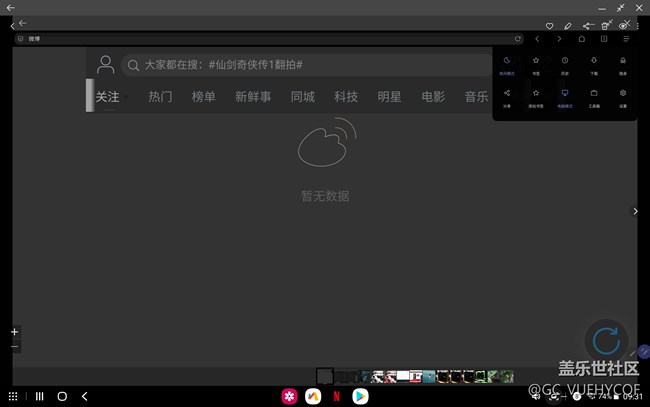Click the shield icon in address bar
The width and height of the screenshot is (650, 407).
(x=20, y=39)
